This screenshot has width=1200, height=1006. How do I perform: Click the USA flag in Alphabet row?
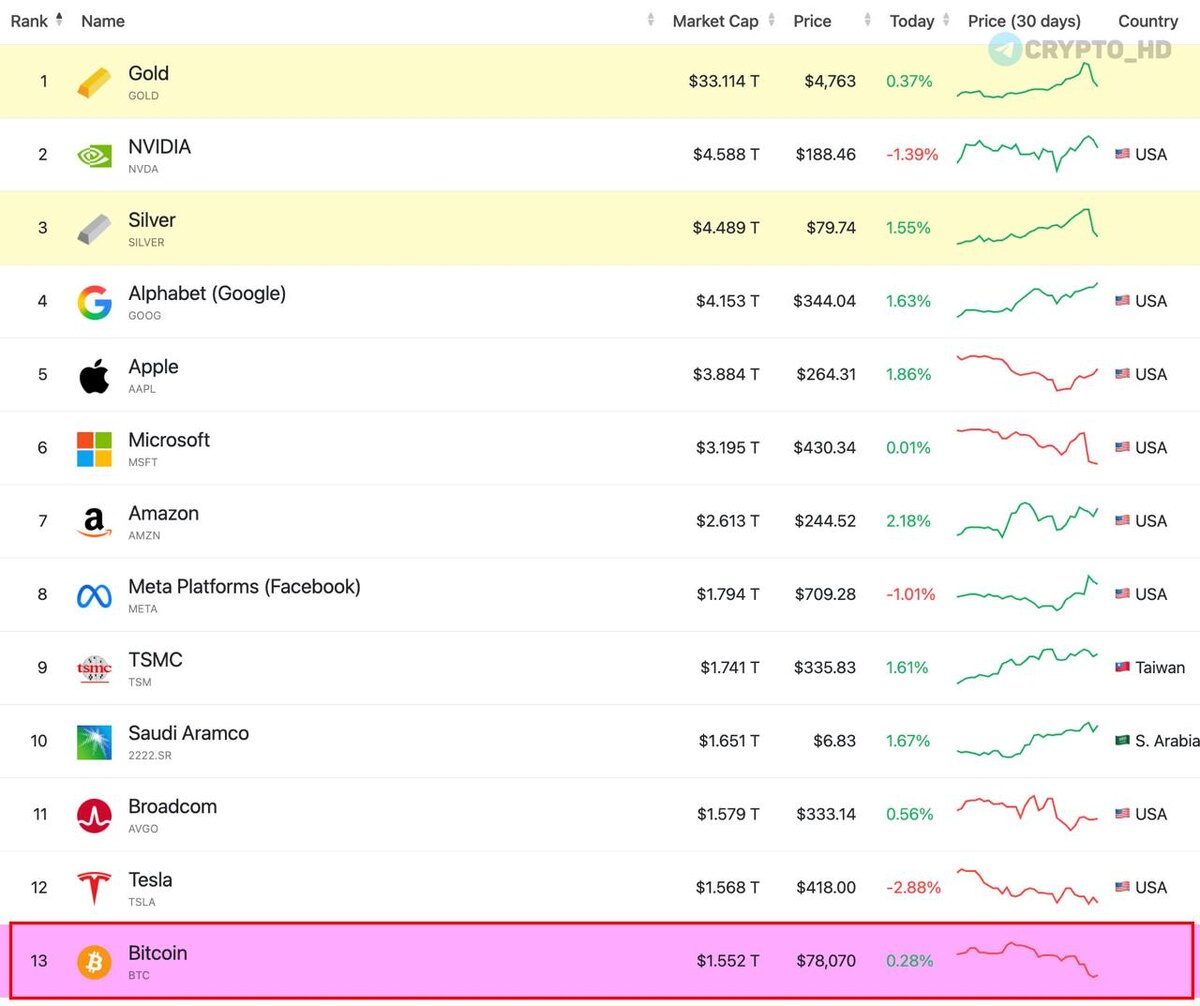coord(1122,301)
